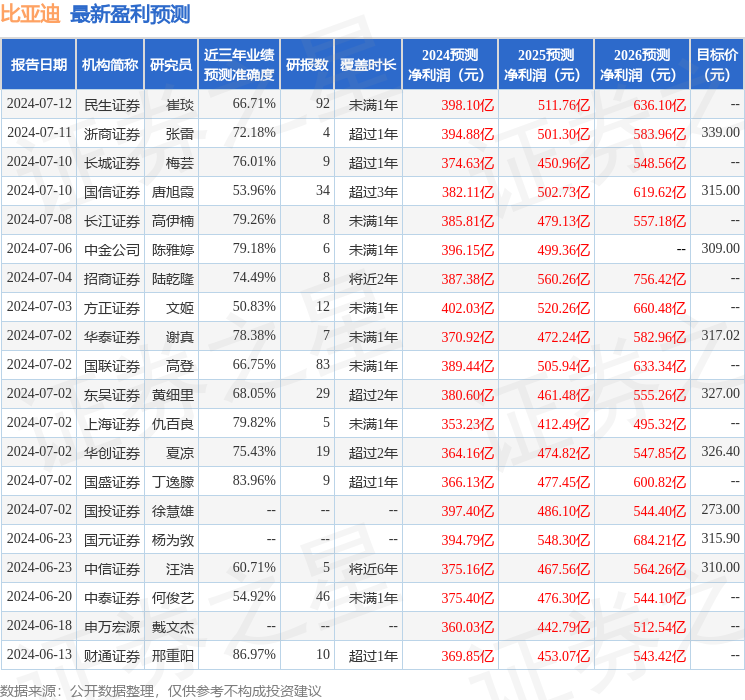Select 国联证券 institution cell
745x700 pixels.
(112, 365)
